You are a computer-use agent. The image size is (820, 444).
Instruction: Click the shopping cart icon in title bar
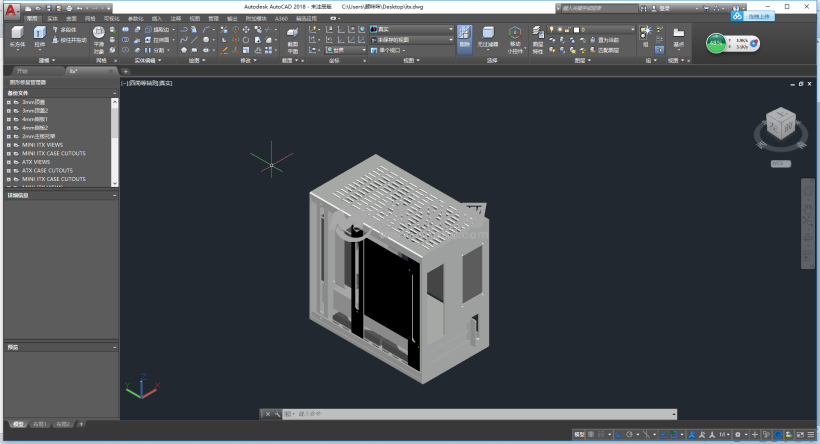click(x=707, y=8)
